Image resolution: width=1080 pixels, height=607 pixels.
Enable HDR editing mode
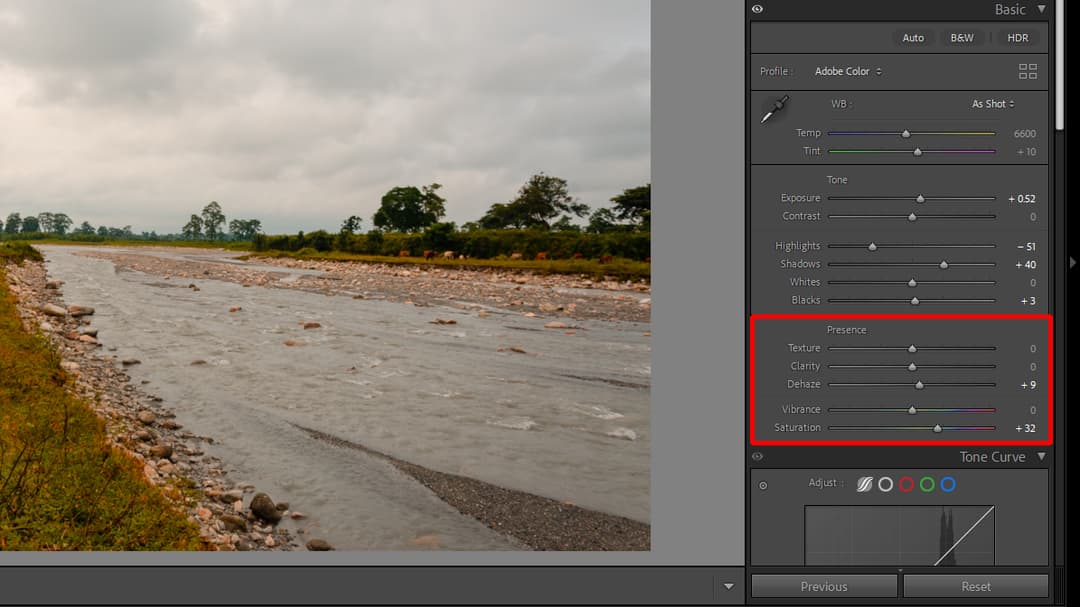tap(1017, 38)
